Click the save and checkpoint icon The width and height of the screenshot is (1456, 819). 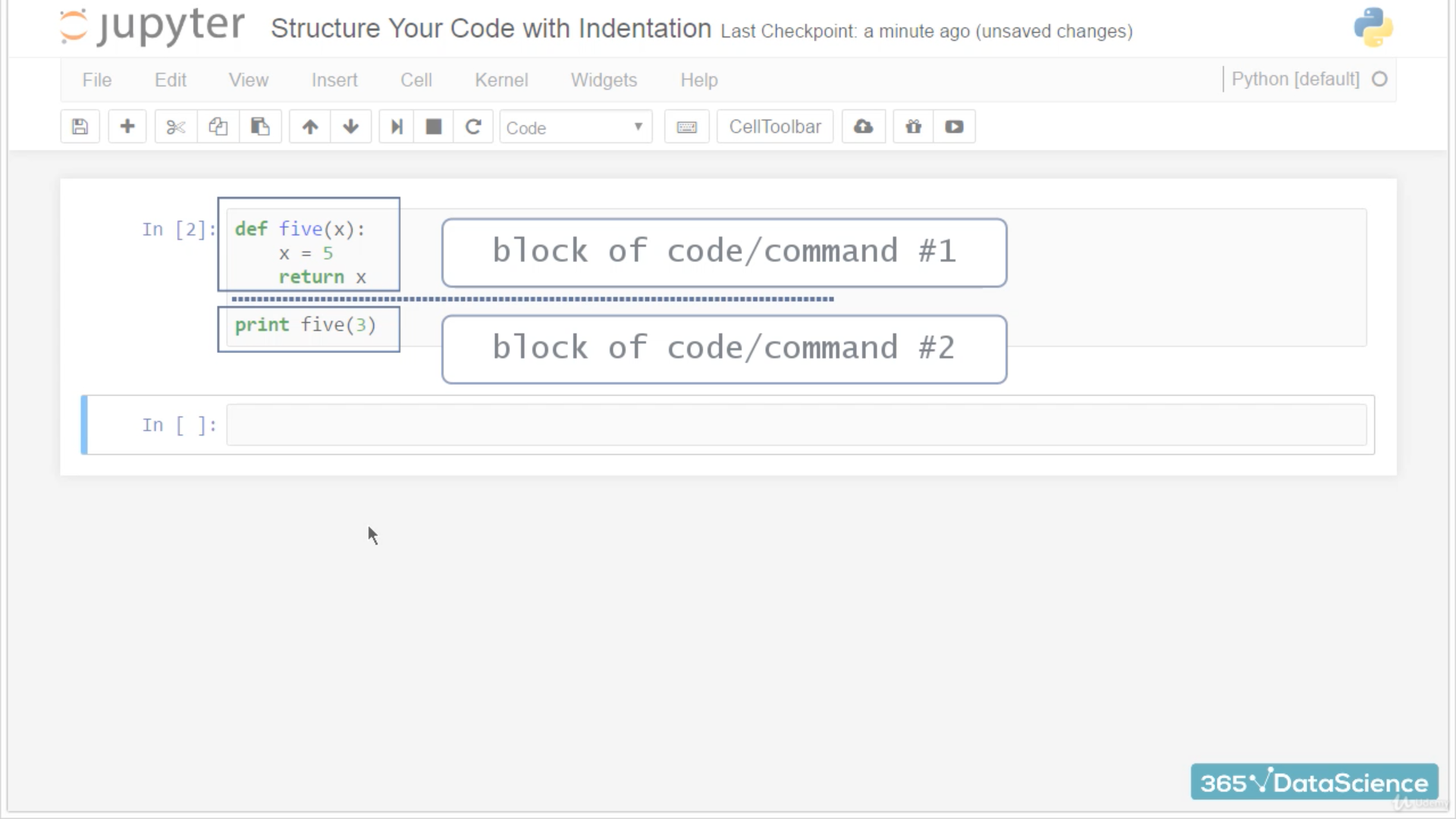tap(80, 127)
